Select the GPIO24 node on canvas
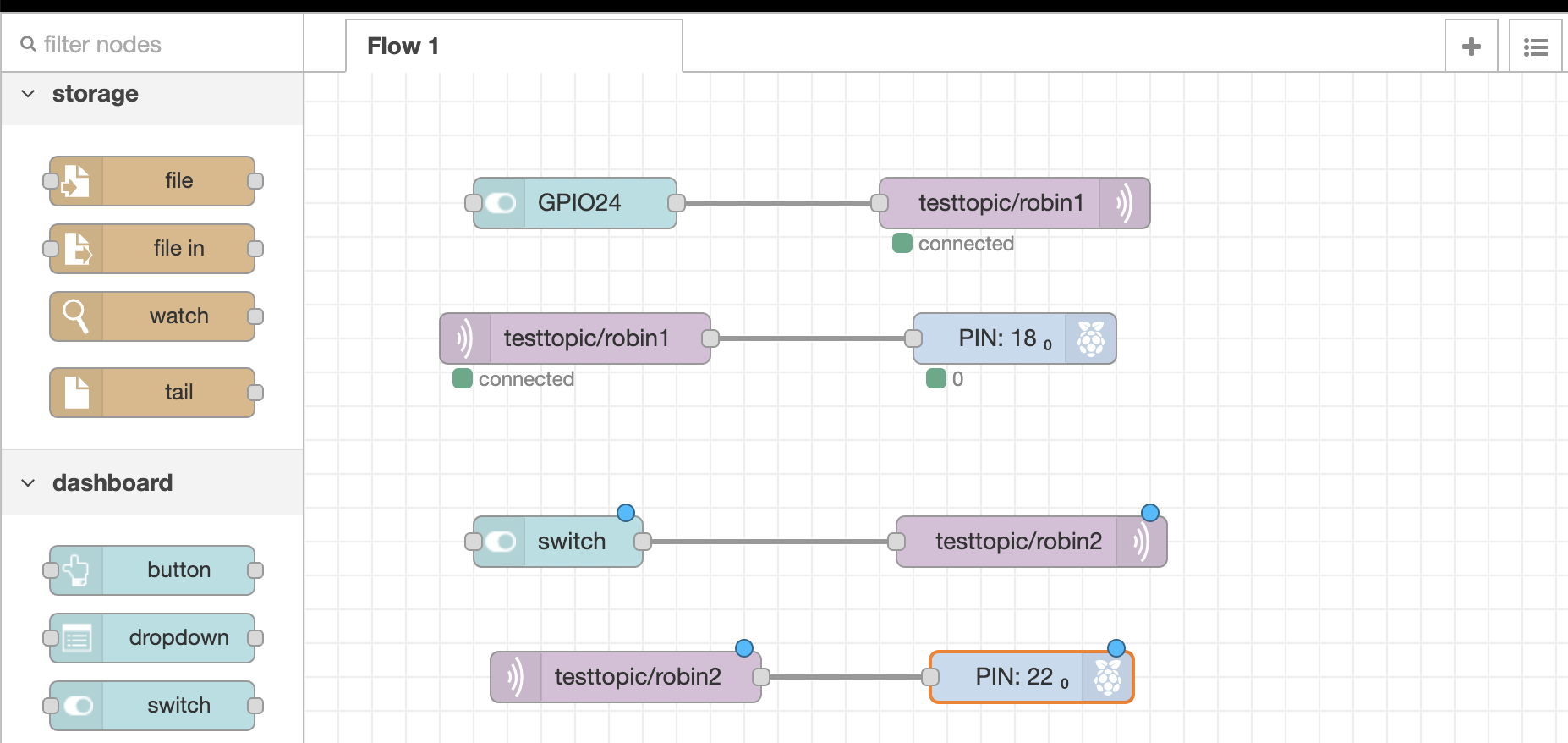The image size is (1568, 743). coord(575,203)
